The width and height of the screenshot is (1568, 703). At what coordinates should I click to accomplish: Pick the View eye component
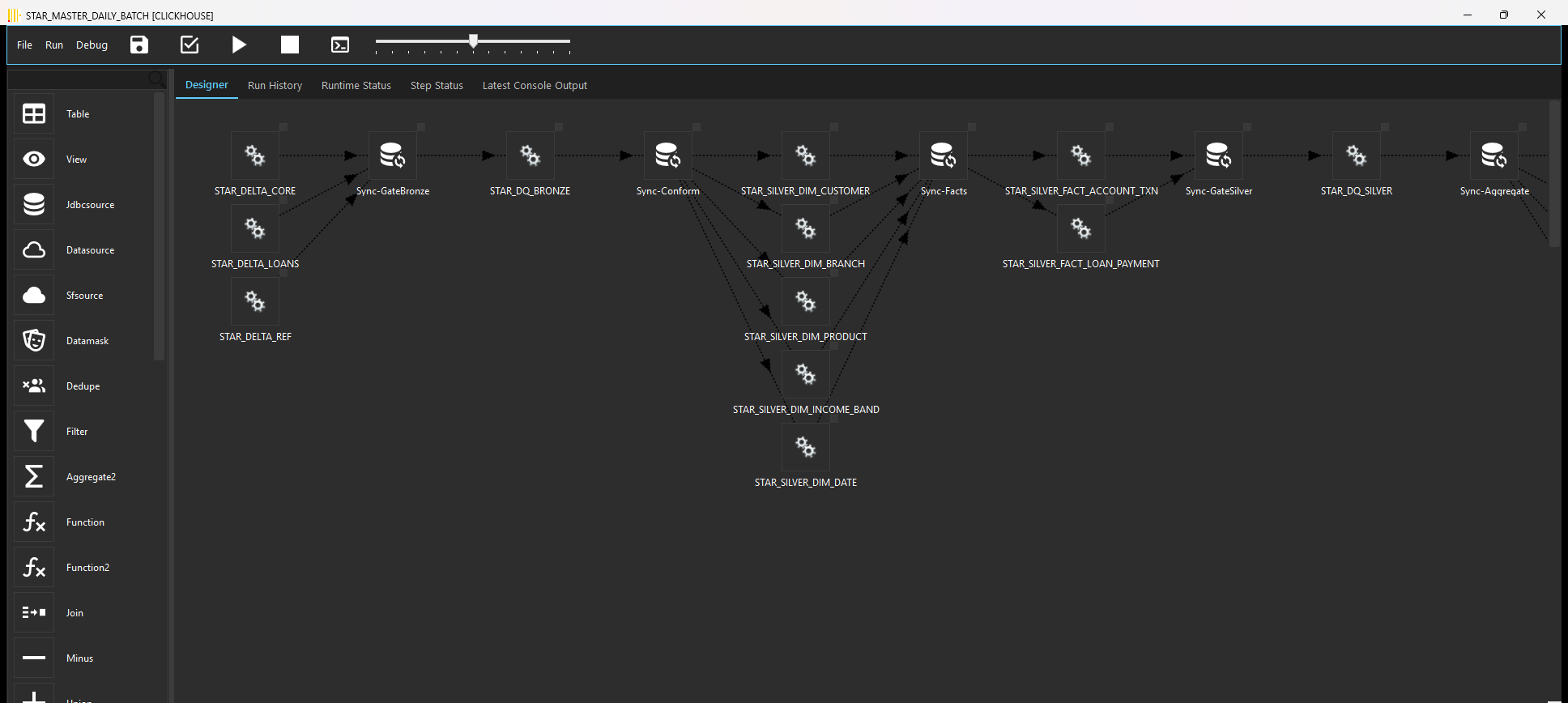coord(34,159)
